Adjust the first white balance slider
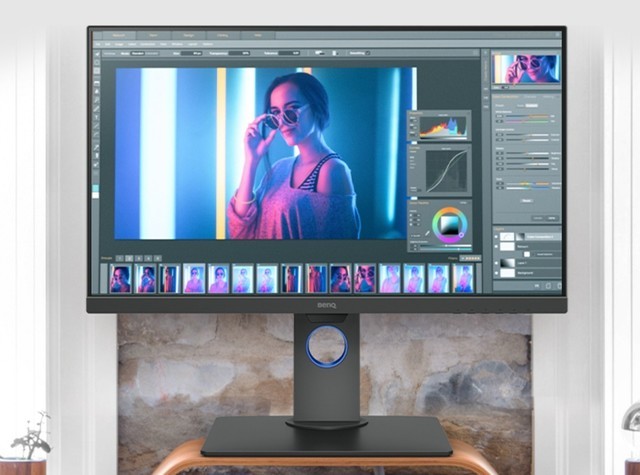This screenshot has height=475, width=640. point(527,116)
